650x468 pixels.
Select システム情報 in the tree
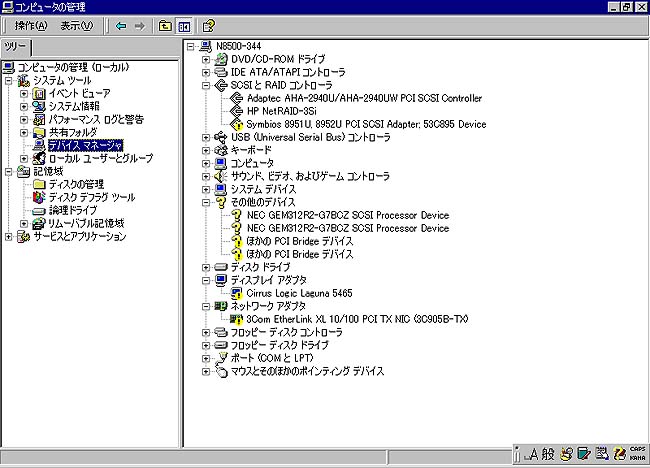pyautogui.click(x=74, y=107)
